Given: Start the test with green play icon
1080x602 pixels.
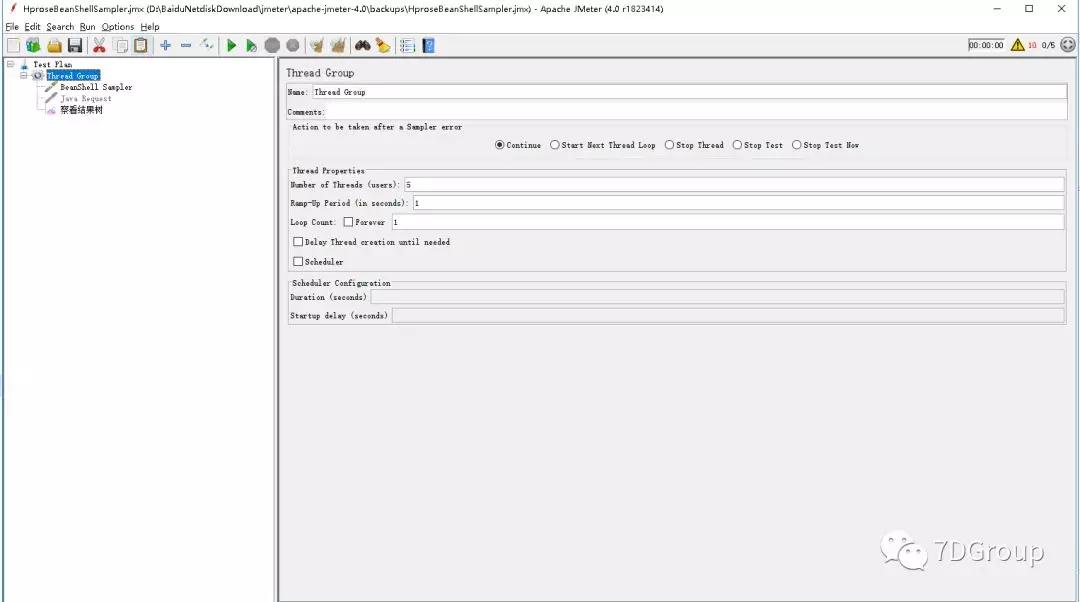Looking at the screenshot, I should coord(231,45).
